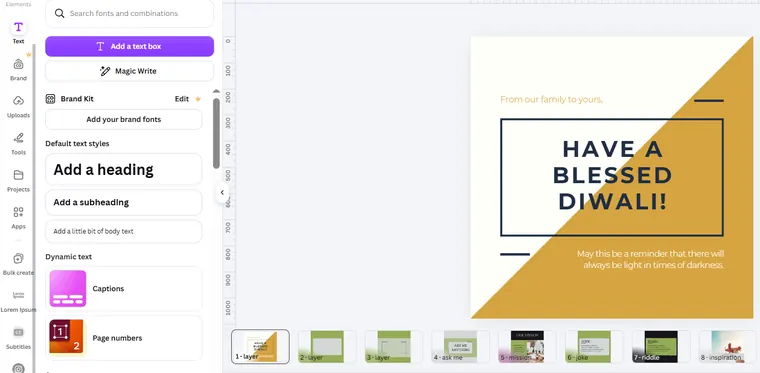The image size is (760, 373).
Task: Click the Magic Write button
Action: point(129,71)
